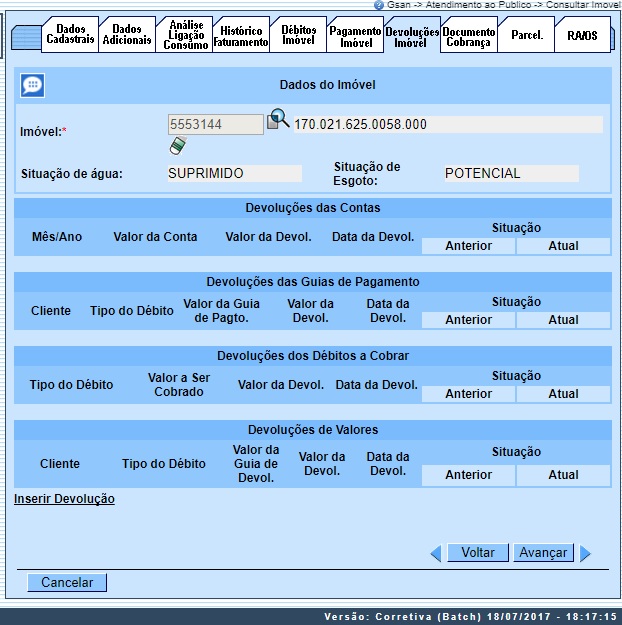The height and width of the screenshot is (625, 622).
Task: Go to the Histórico Faturamento tab
Action: pos(241,37)
